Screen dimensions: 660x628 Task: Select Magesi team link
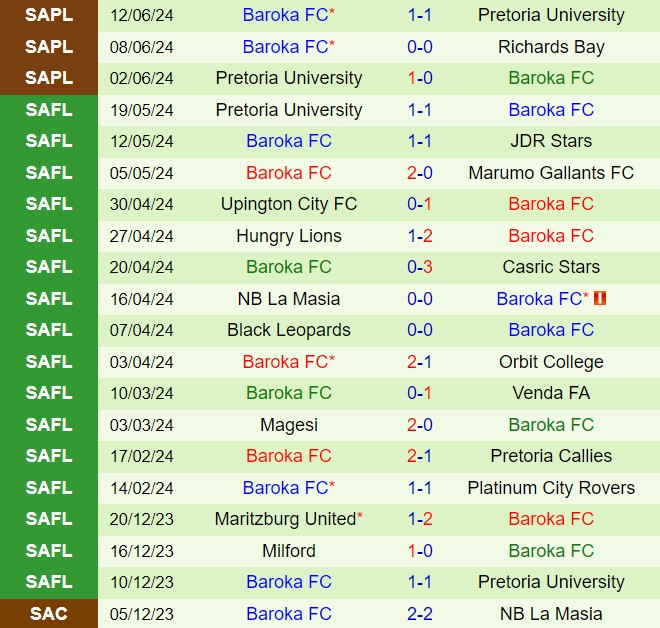pos(289,425)
